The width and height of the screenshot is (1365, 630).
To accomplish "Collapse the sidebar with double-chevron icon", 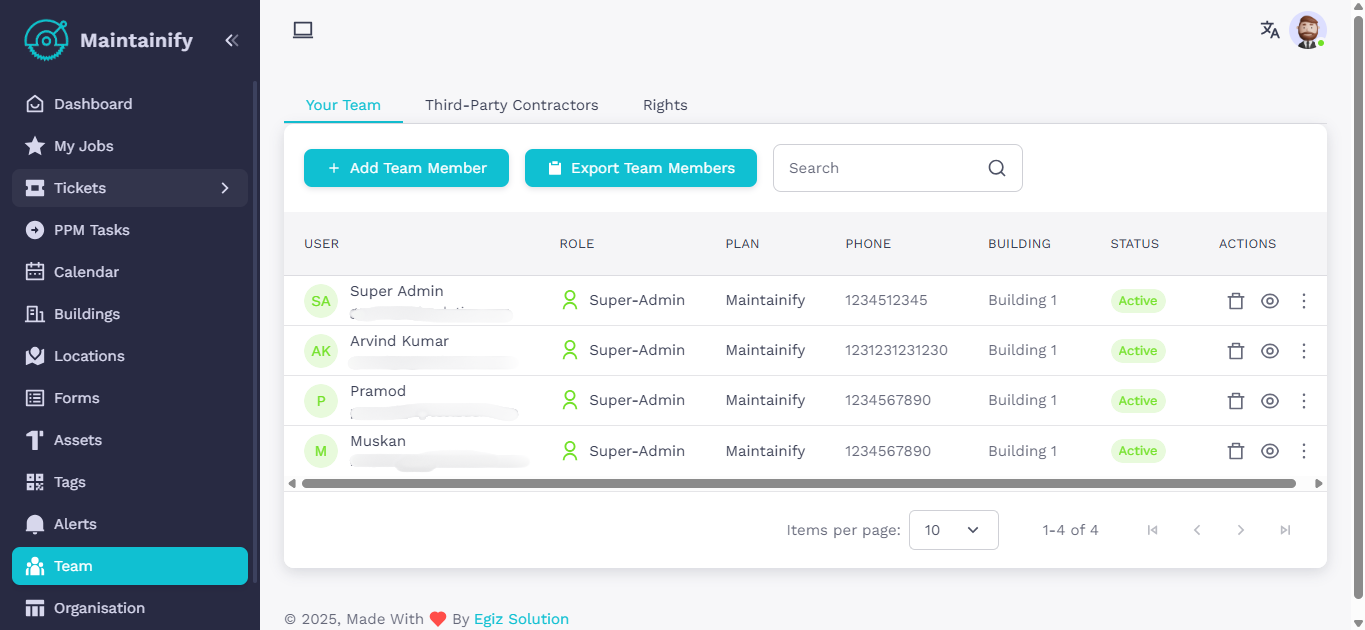I will (x=231, y=41).
